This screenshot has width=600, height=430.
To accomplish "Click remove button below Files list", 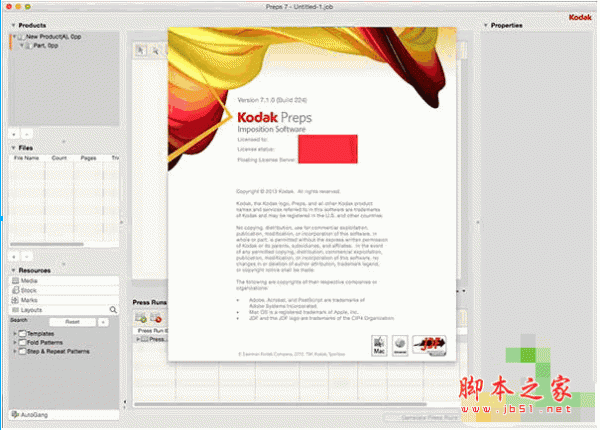I will (27, 257).
